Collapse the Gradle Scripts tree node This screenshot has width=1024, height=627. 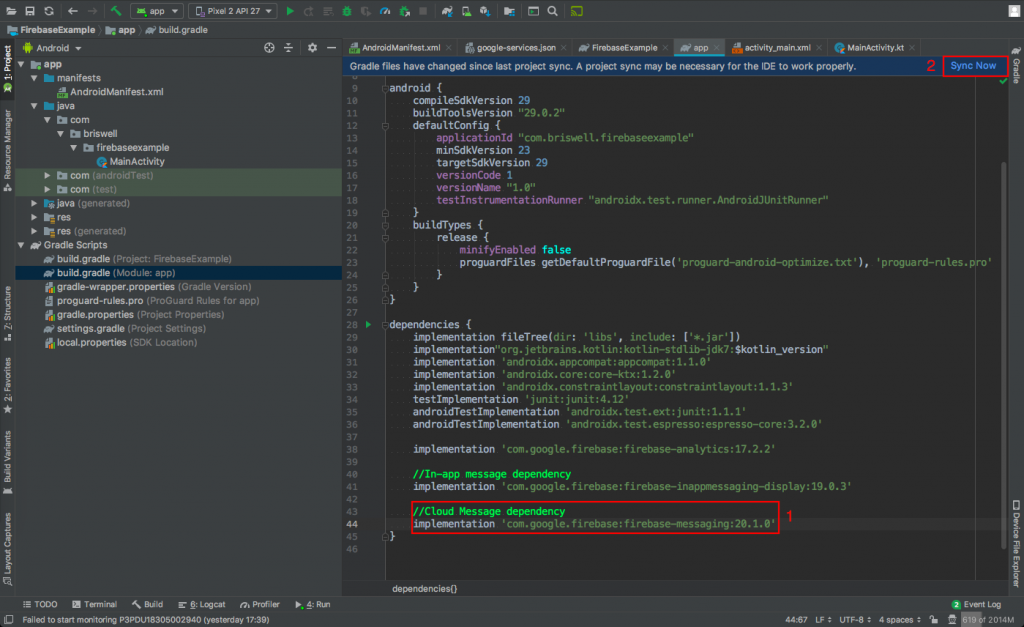(x=22, y=245)
